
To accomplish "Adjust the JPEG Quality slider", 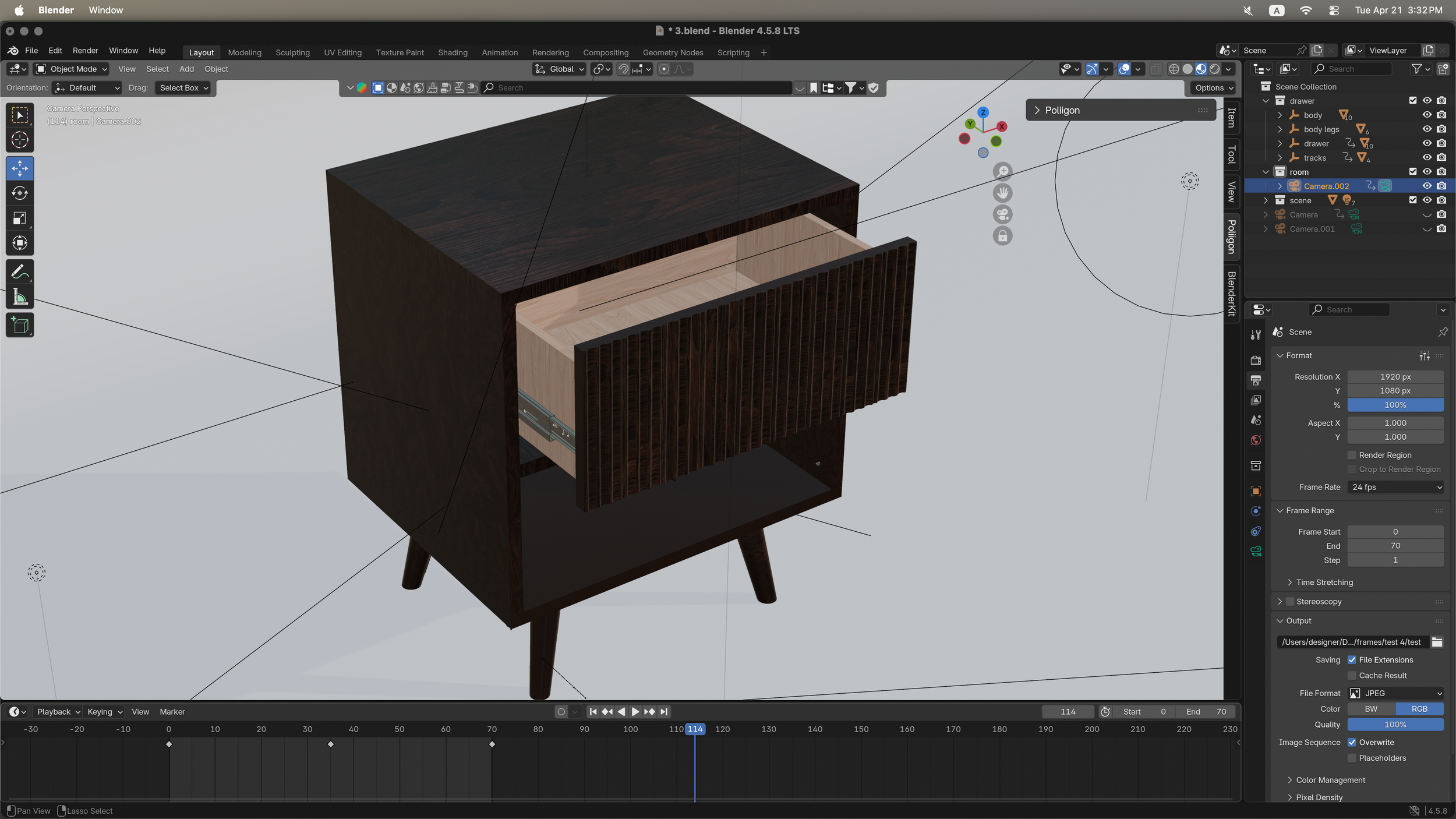I will (x=1395, y=725).
